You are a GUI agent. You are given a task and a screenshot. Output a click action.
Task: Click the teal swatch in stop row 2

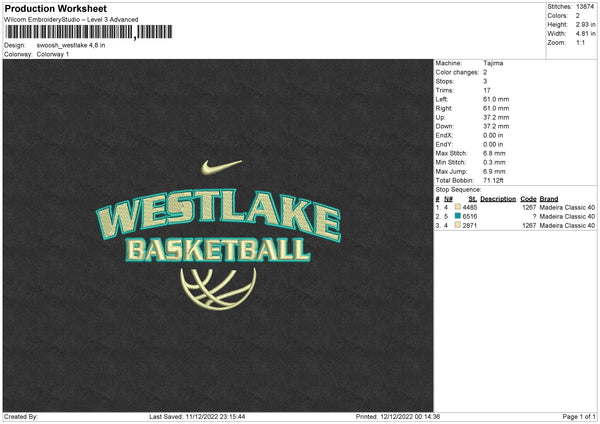click(457, 216)
